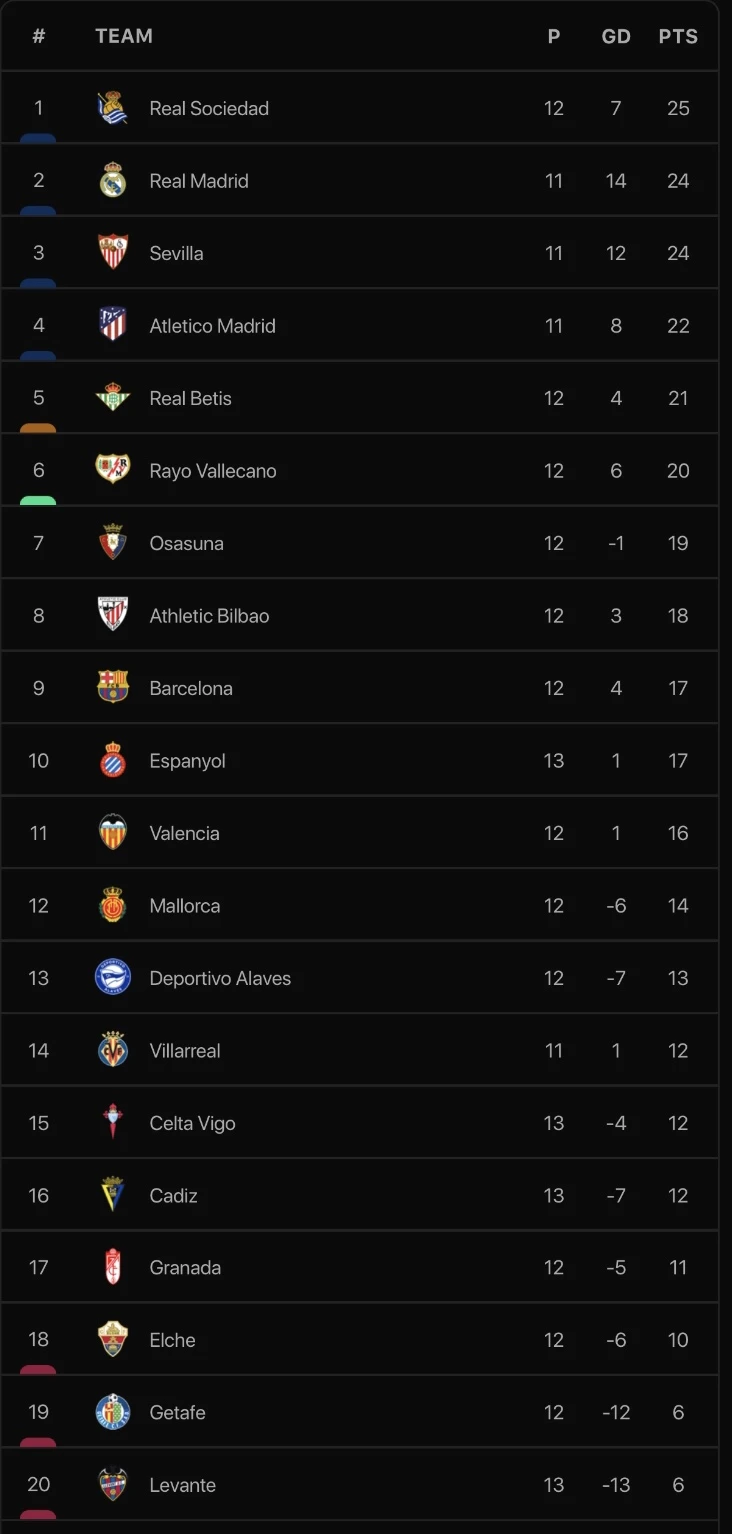Click the Valencia club crest
The width and height of the screenshot is (732, 1534).
(x=112, y=833)
